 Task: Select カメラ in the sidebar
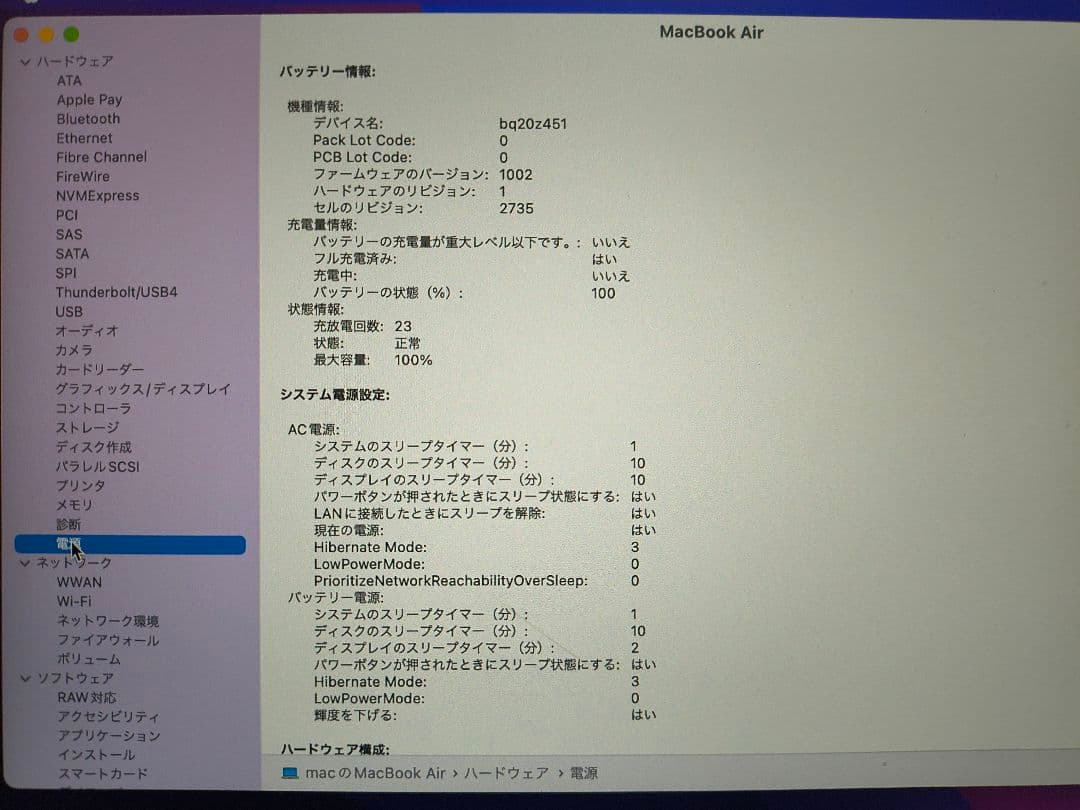pyautogui.click(x=74, y=351)
